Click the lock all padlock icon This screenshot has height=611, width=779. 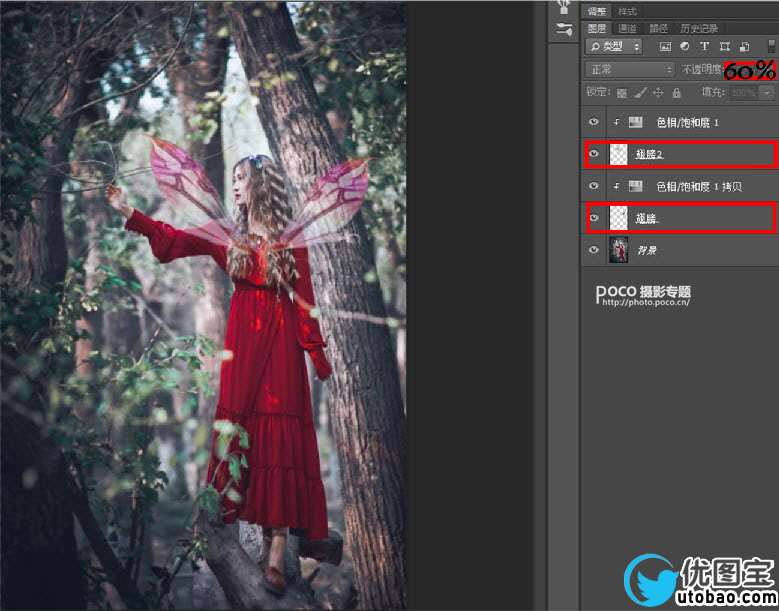pos(676,92)
